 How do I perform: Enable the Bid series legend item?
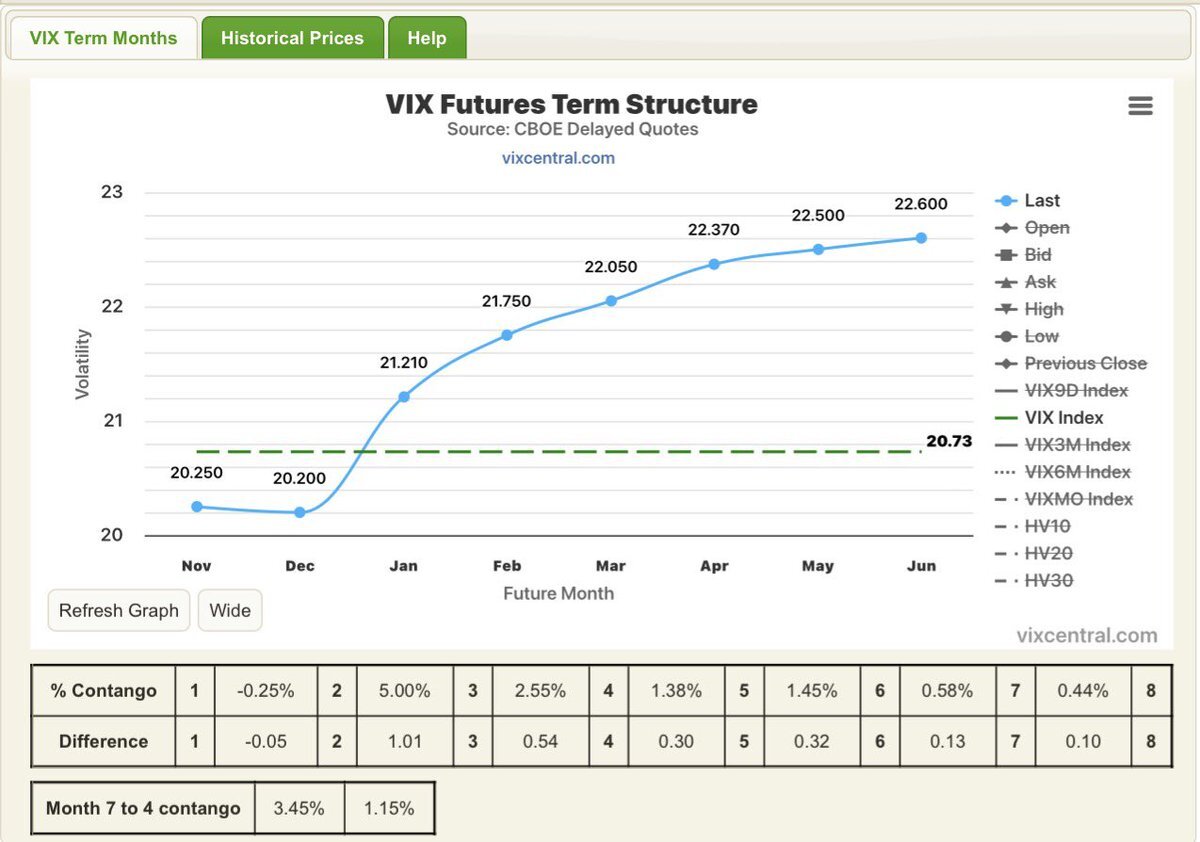click(x=1037, y=255)
